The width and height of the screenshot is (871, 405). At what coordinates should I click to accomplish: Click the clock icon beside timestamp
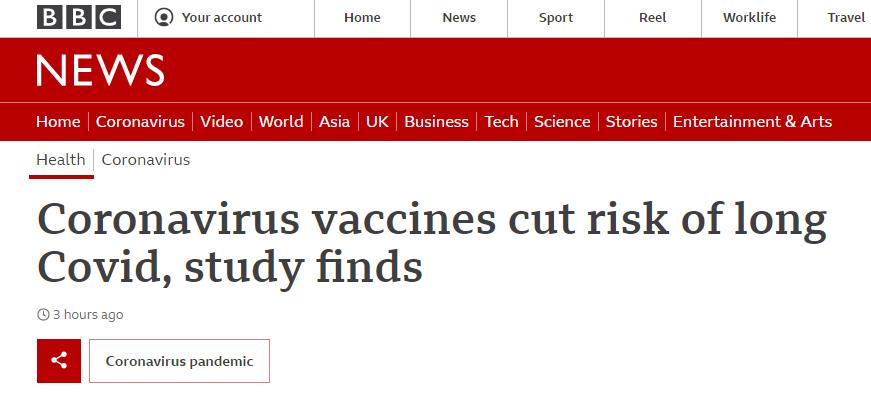tap(43, 315)
